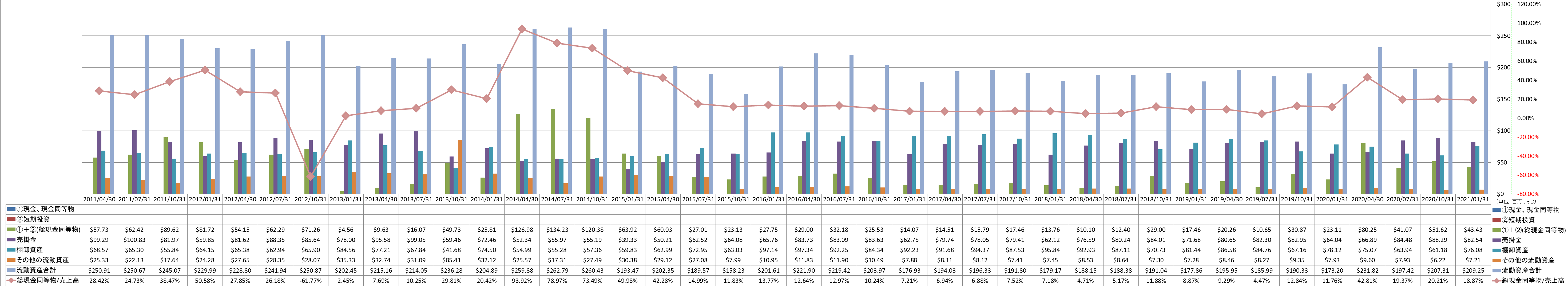The width and height of the screenshot is (1568, 286).
Task: Select the $57.73 cell for 2011/04/30
Action: [99, 230]
